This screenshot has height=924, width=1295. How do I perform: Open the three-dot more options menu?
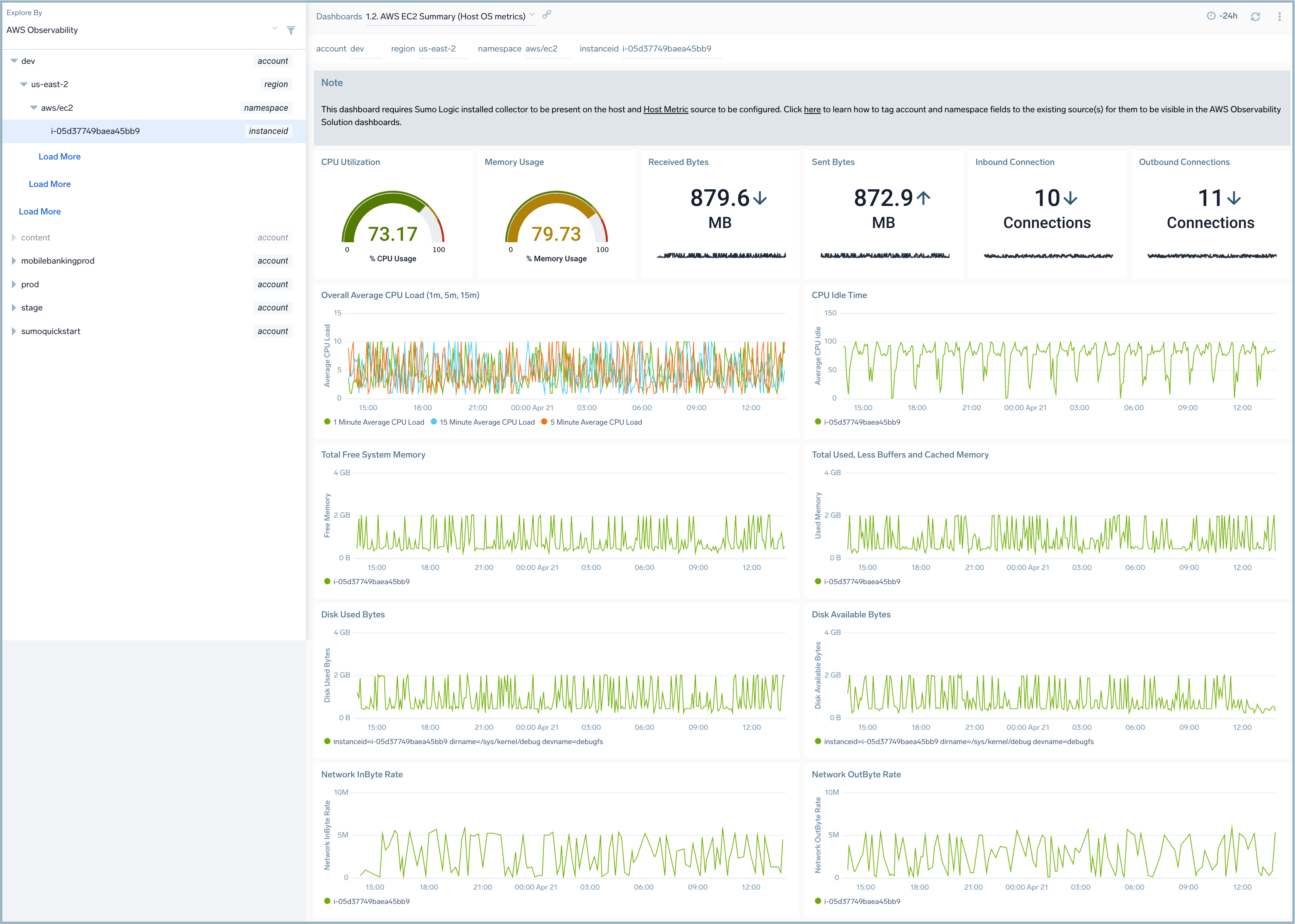[x=1279, y=17]
